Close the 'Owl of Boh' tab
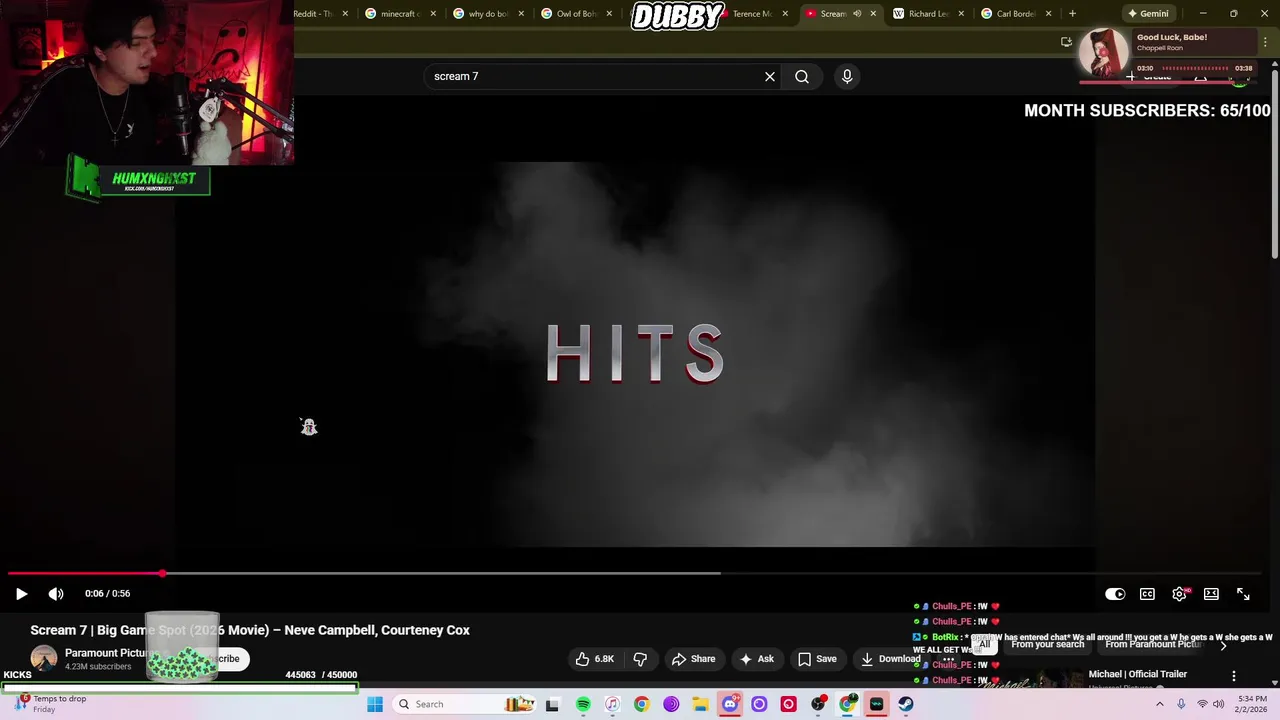 point(609,14)
